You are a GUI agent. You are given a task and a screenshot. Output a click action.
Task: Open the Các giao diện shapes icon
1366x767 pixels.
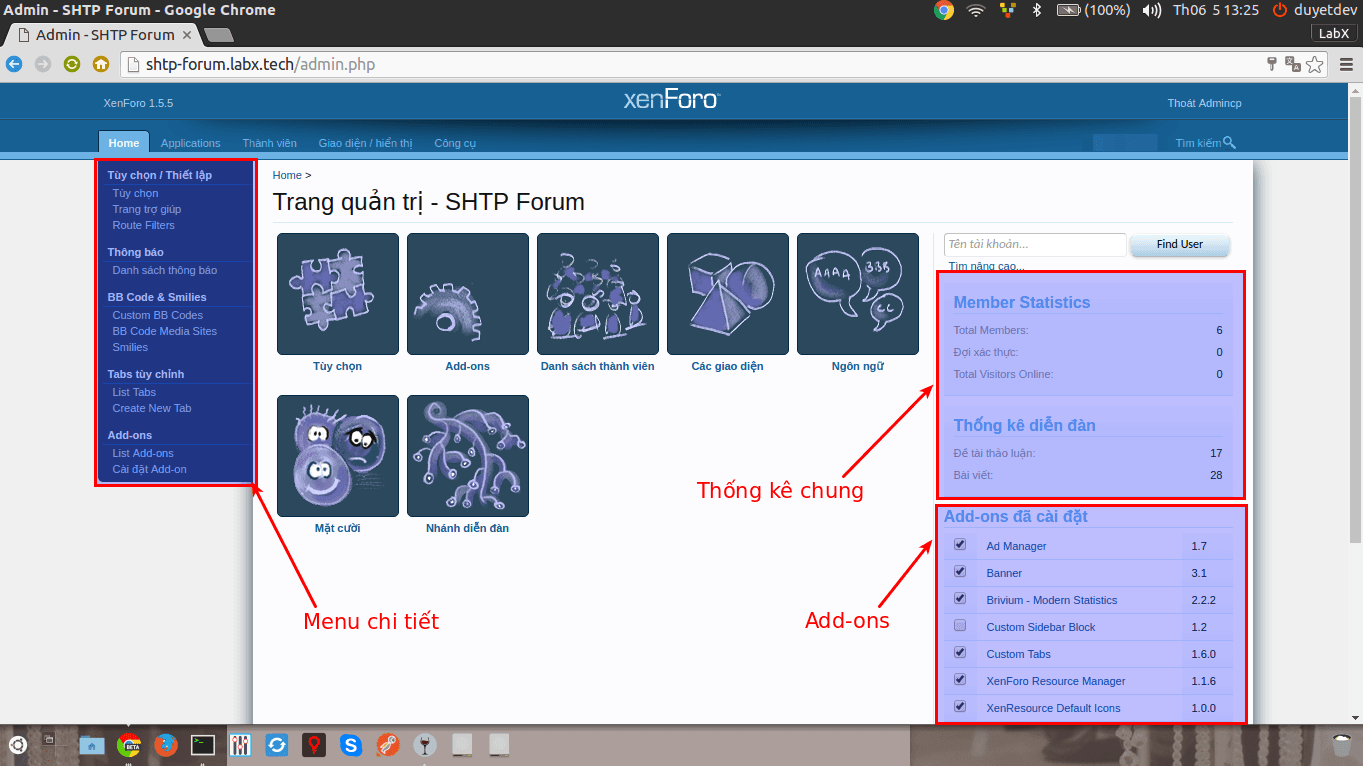[x=727, y=294]
